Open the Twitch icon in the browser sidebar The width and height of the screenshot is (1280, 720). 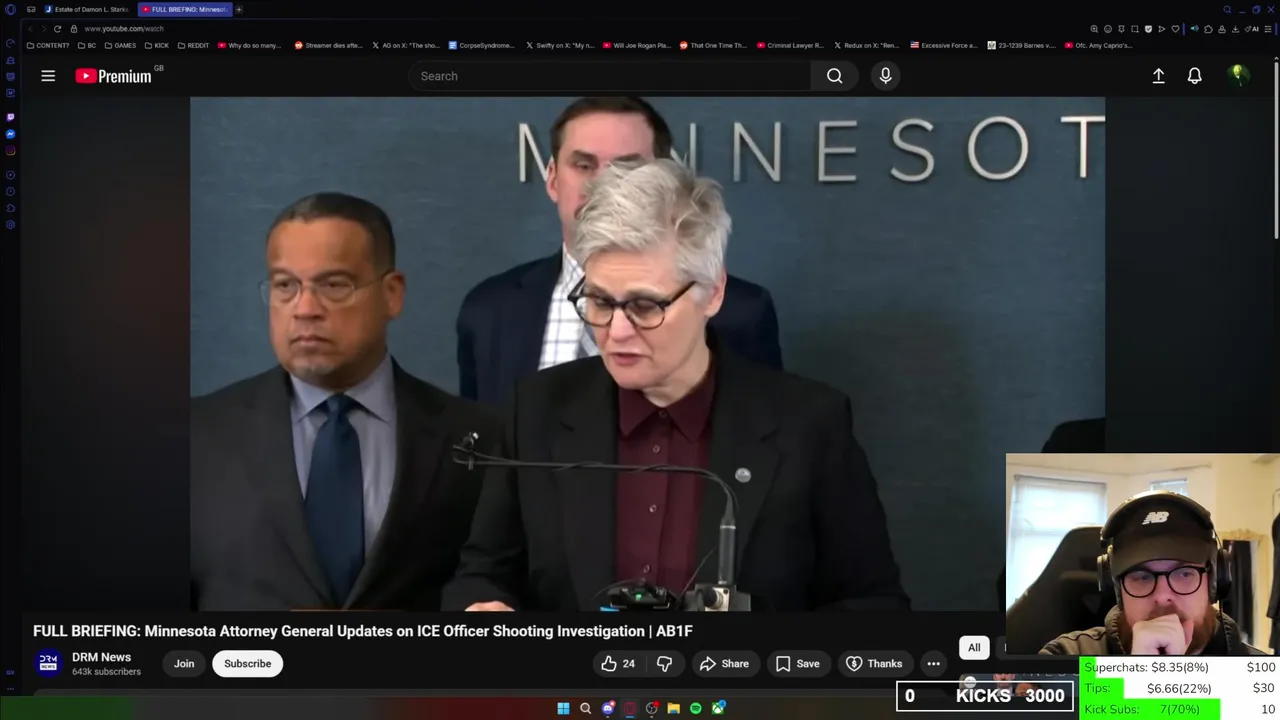click(10, 117)
